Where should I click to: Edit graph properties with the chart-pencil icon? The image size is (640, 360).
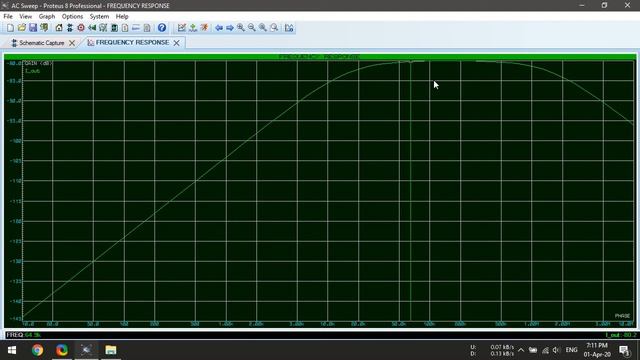pos(182,28)
